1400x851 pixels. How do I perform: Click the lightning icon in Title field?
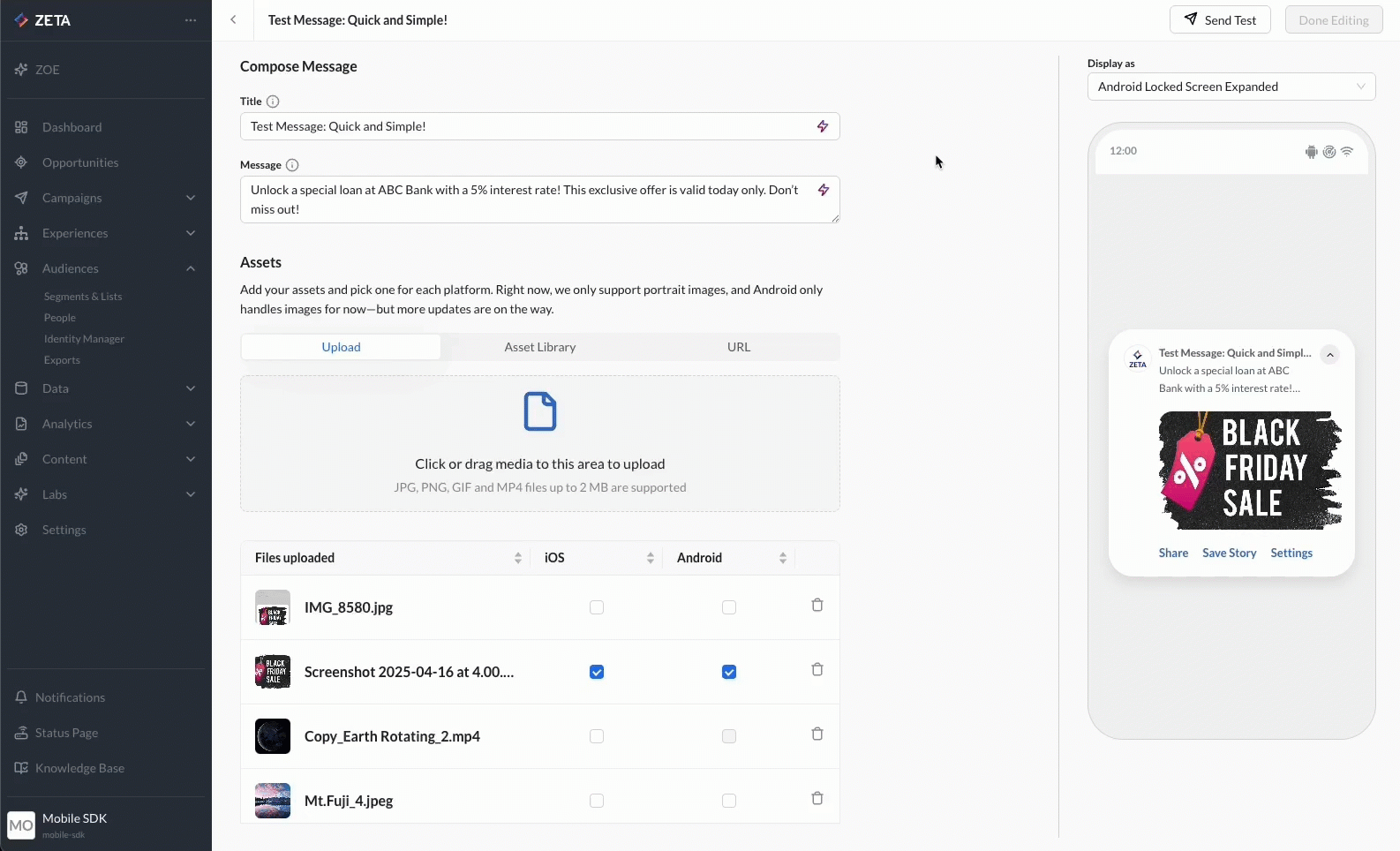click(822, 126)
